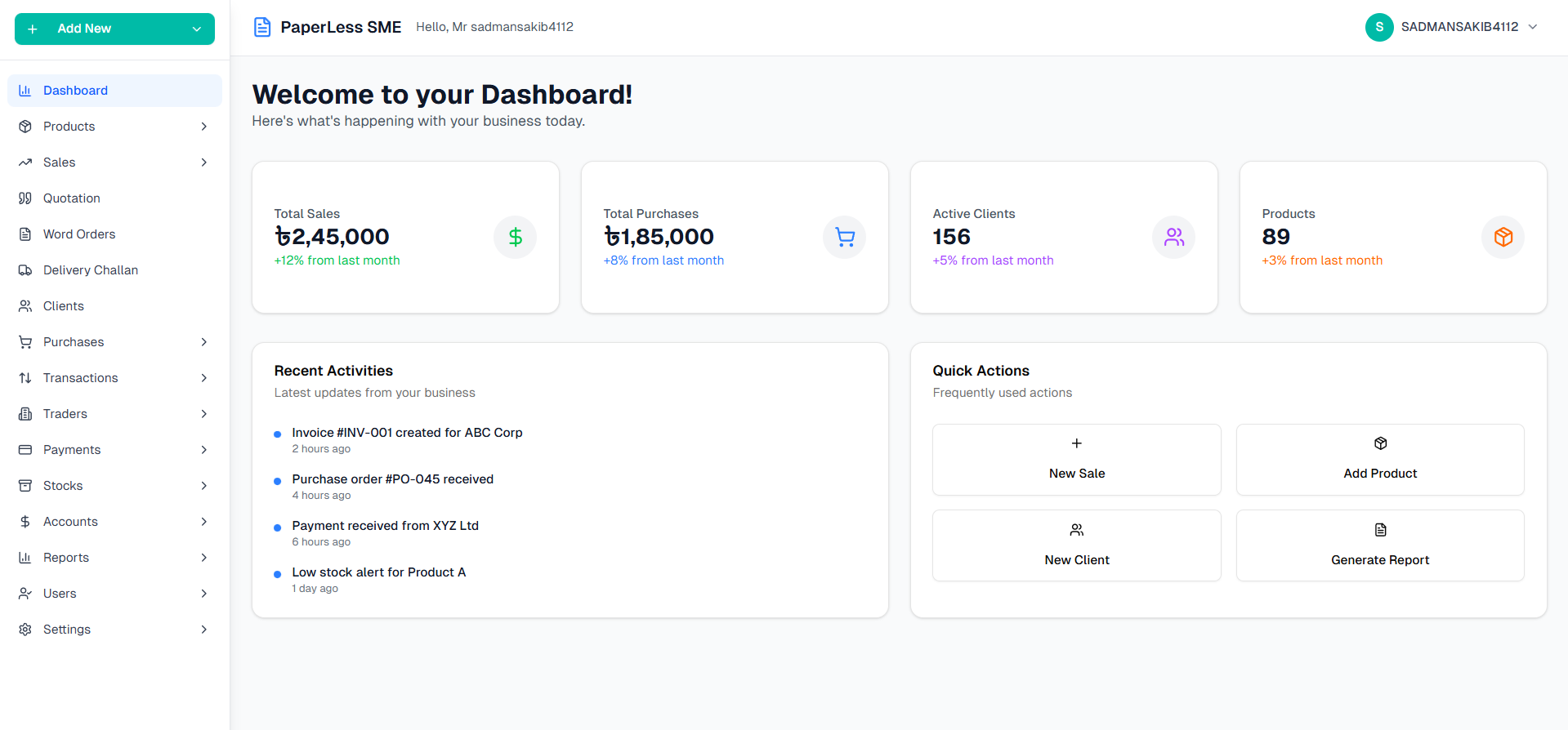
Task: Click the gear icon next to Settings
Action: point(25,630)
